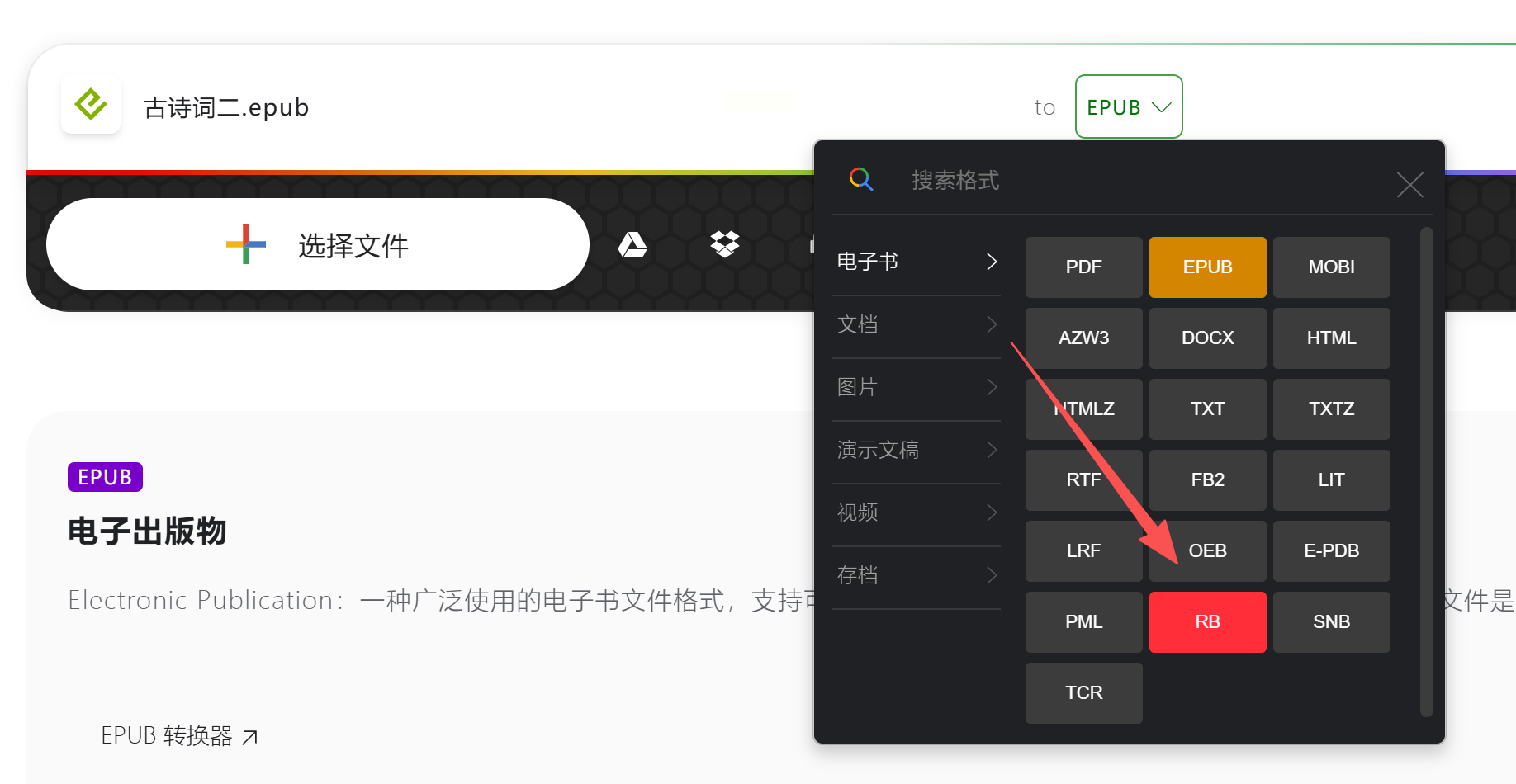Click the search magnifier icon
1516x784 pixels.
tap(861, 179)
